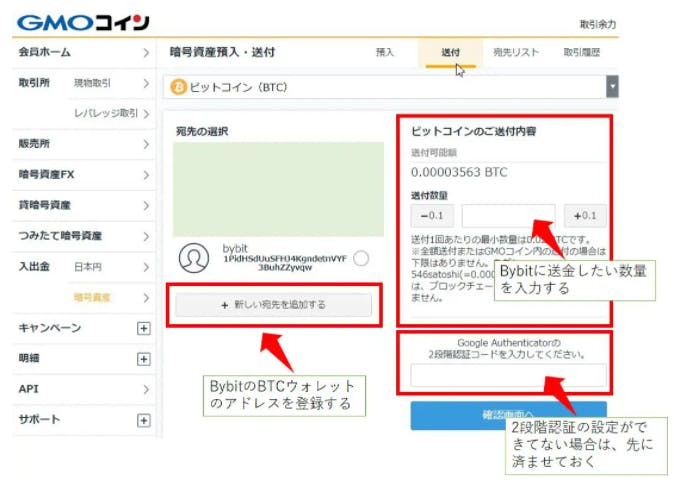
Task: Expand キャンペーン with the plus icon
Action: click(x=143, y=328)
